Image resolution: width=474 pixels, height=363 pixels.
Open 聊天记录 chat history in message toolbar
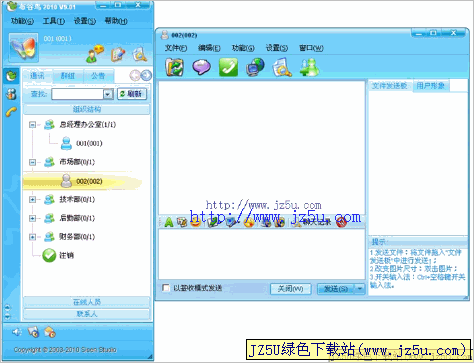(x=312, y=222)
